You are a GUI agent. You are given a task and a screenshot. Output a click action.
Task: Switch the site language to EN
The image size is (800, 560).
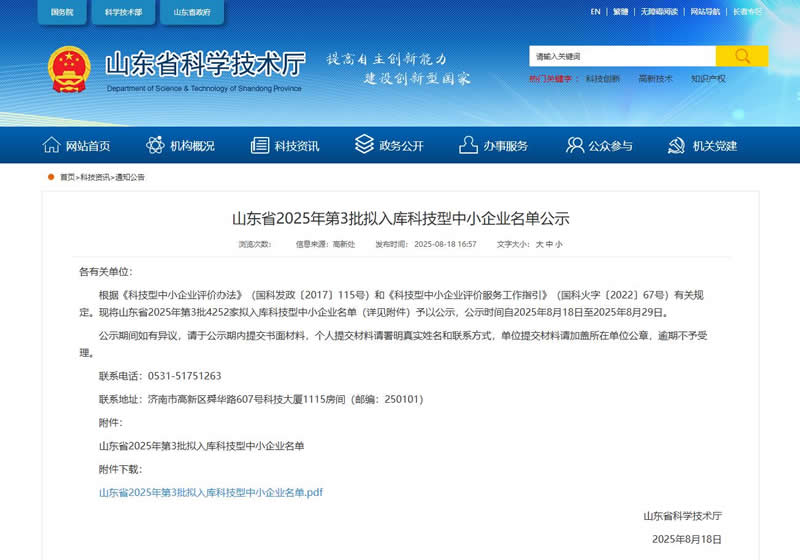595,12
